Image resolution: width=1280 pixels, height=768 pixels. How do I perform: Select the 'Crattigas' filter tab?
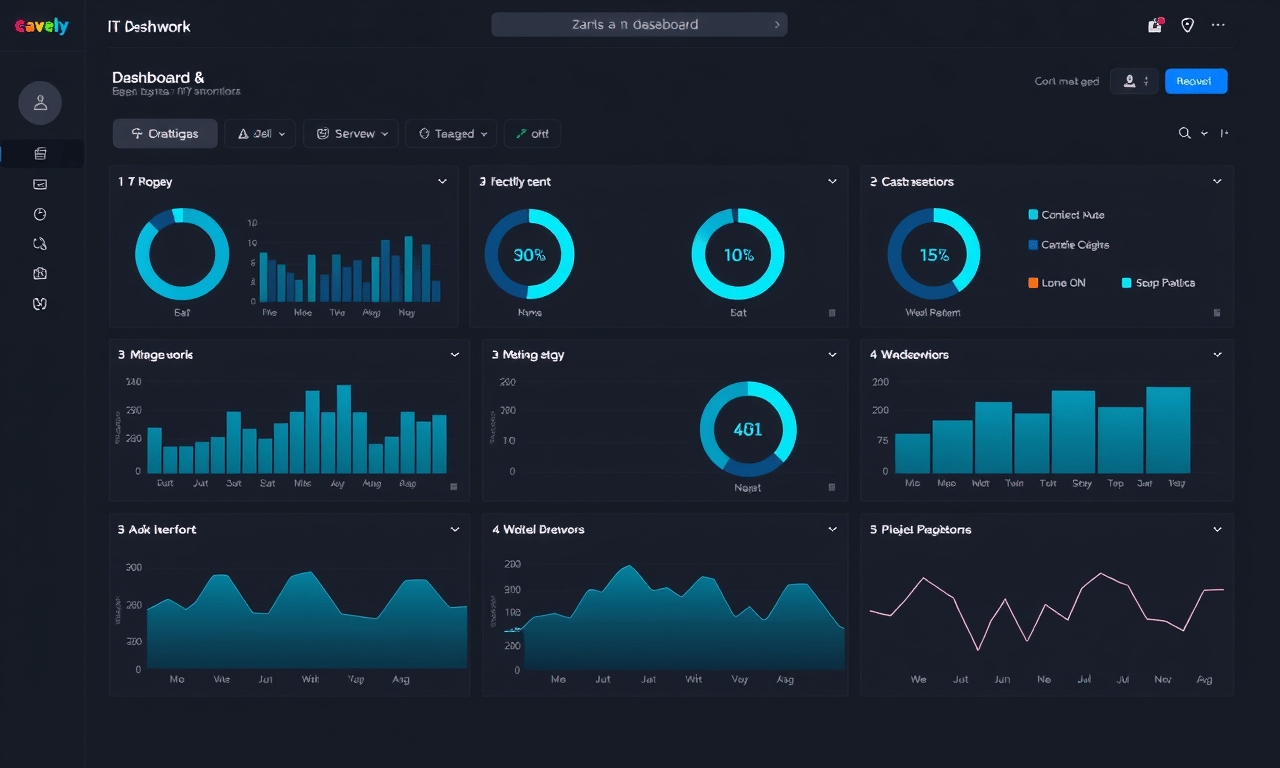click(x=164, y=133)
